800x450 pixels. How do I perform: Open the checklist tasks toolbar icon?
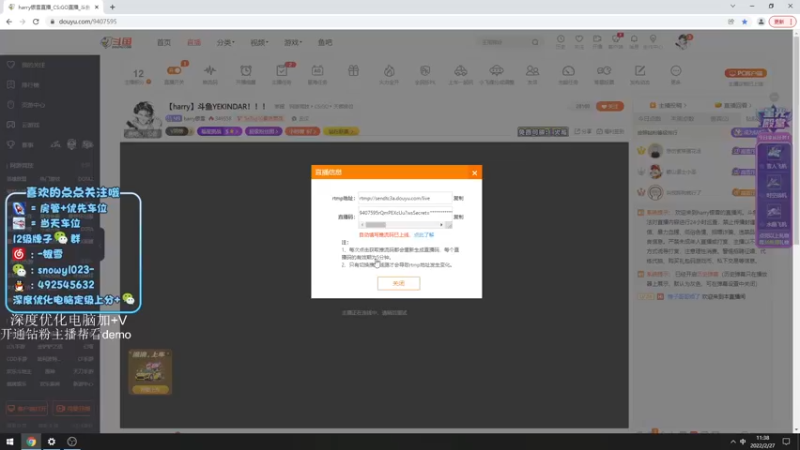pyautogui.click(x=282, y=70)
